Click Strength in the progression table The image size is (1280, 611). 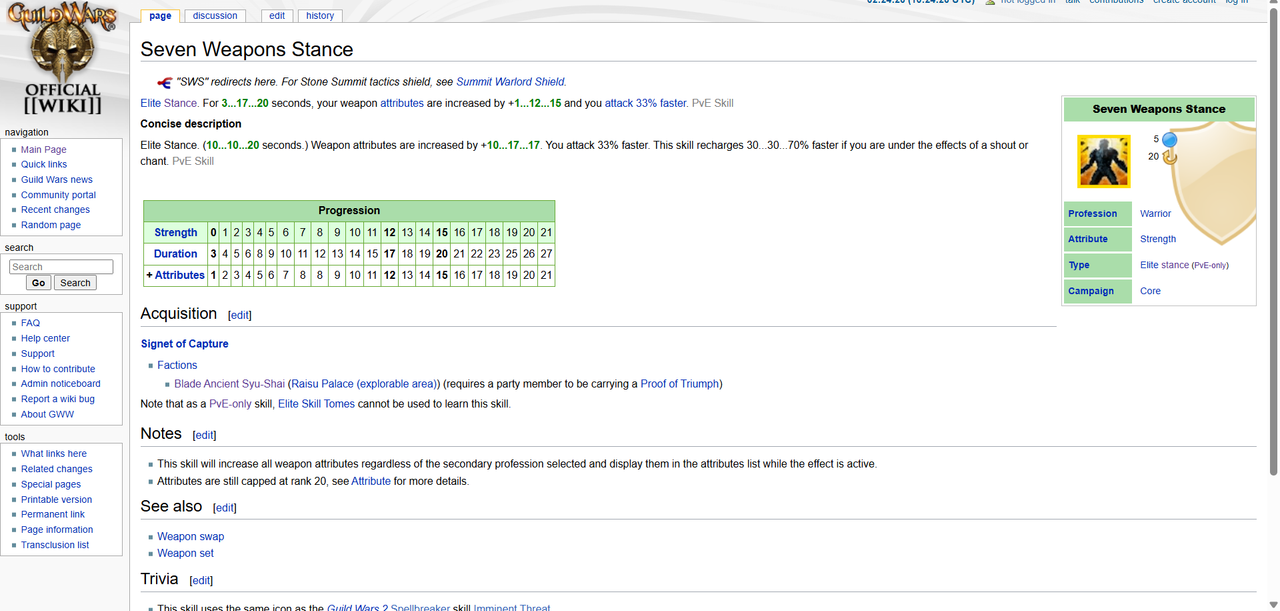coord(176,233)
